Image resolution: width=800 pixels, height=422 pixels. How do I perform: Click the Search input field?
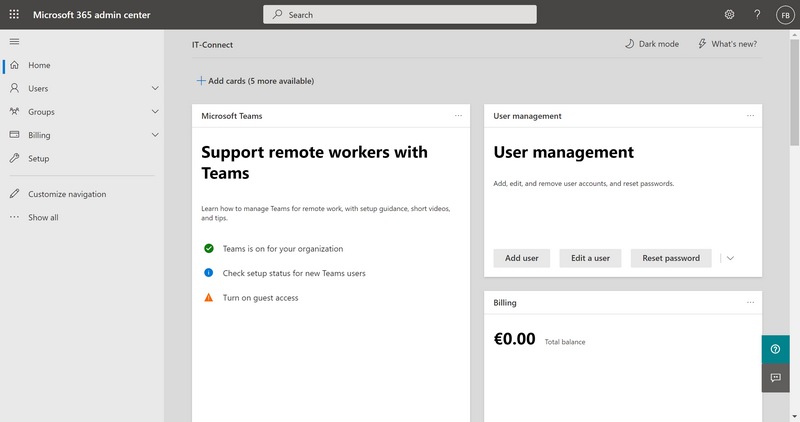(x=400, y=15)
